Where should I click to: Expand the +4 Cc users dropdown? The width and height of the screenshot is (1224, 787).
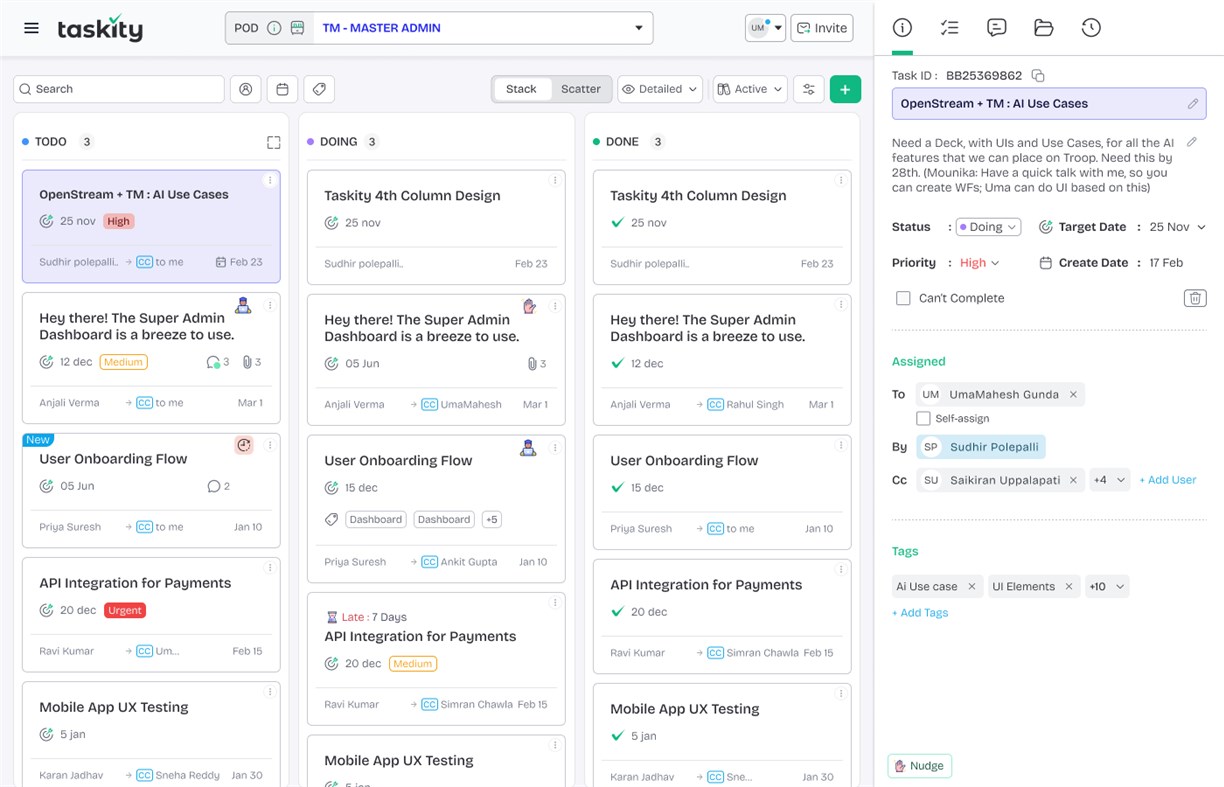pos(1109,480)
